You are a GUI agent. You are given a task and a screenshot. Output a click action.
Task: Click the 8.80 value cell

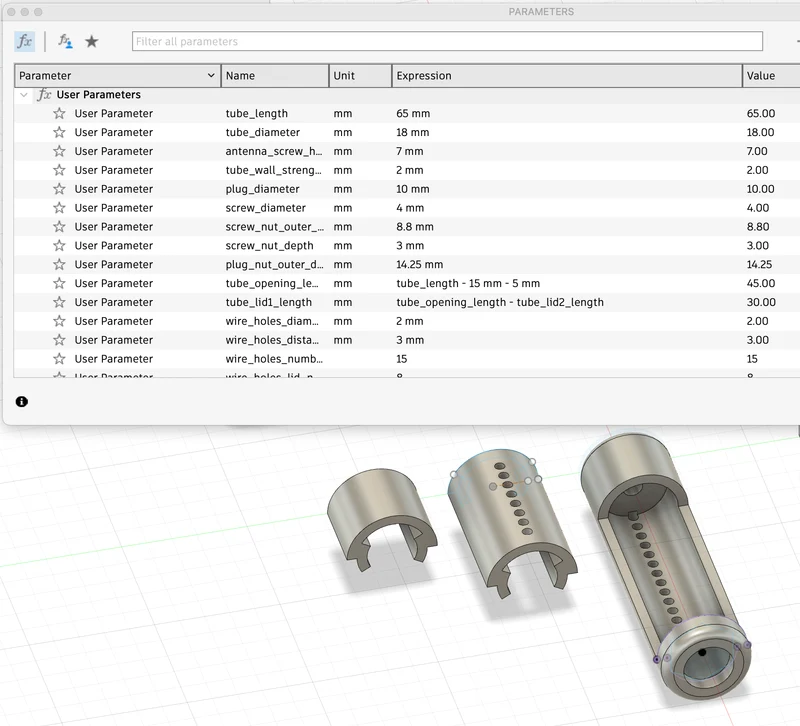(x=758, y=227)
